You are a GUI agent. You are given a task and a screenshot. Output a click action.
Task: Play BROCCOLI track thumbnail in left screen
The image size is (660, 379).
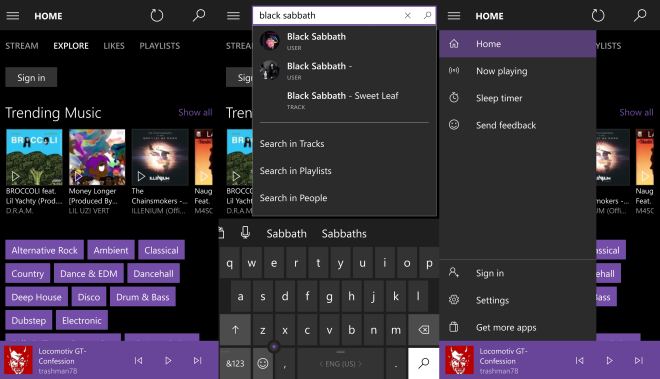pos(34,157)
